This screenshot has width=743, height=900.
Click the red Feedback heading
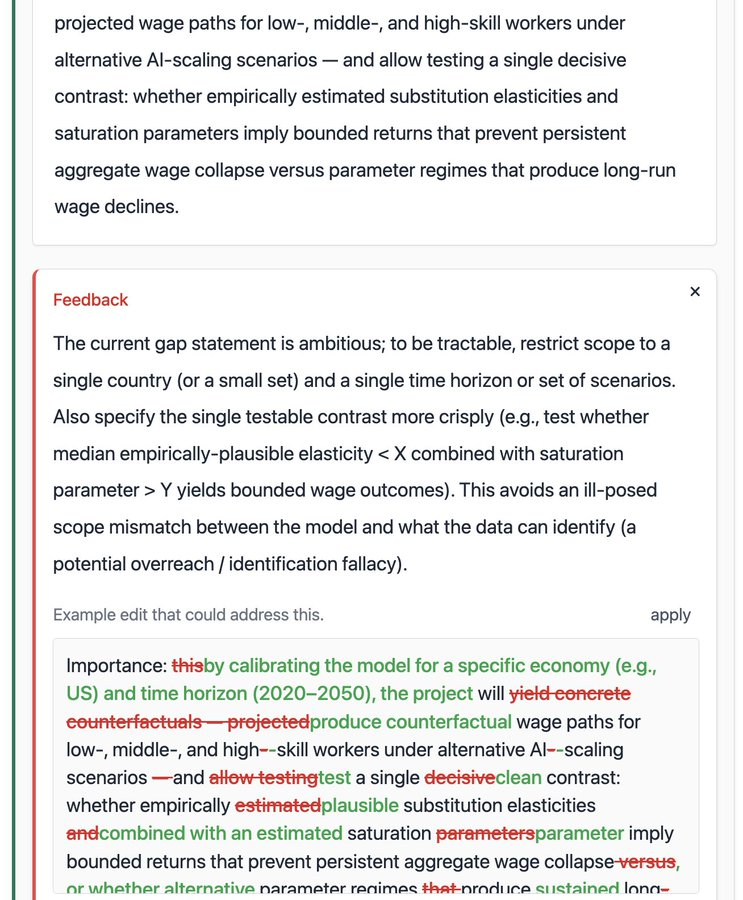click(91, 300)
